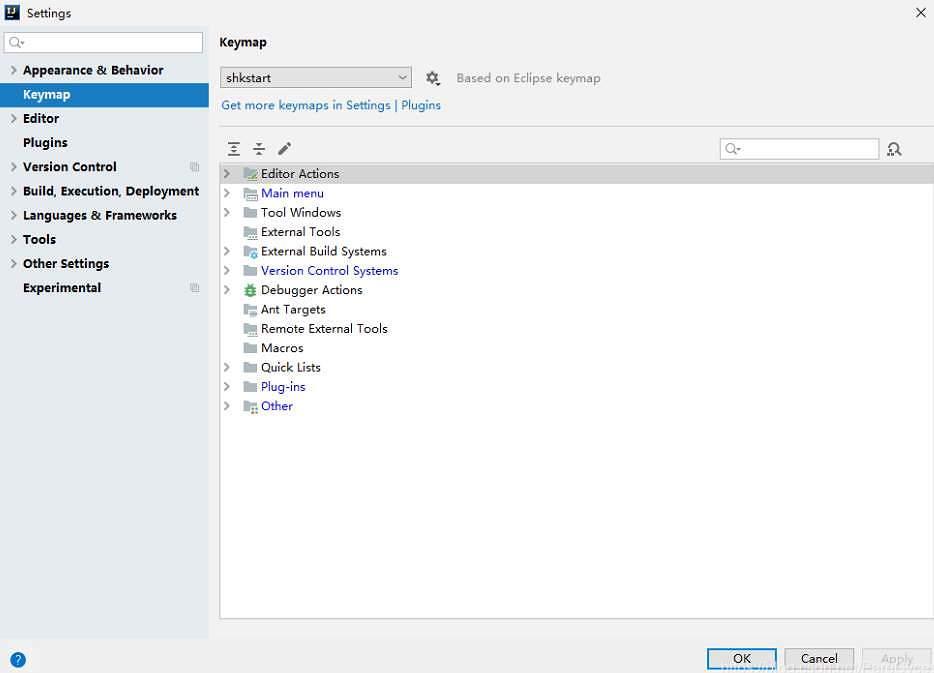Select Tool Windows tree row

(x=577, y=212)
